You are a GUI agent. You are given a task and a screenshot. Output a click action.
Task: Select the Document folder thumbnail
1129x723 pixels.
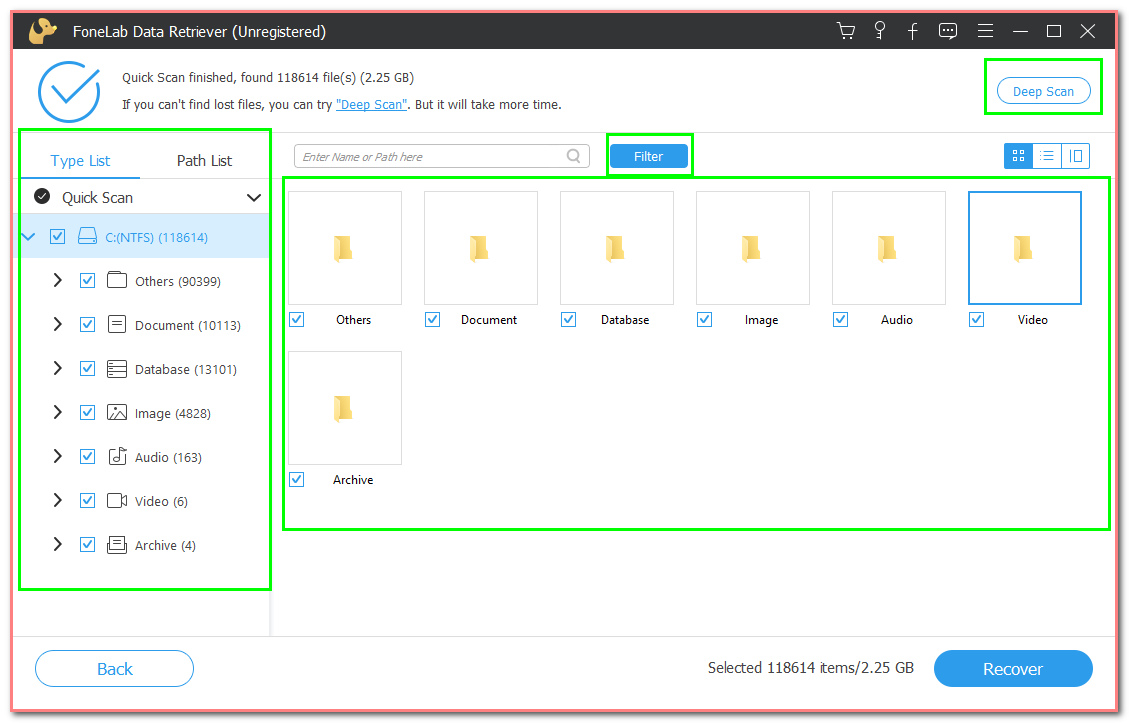click(x=481, y=248)
